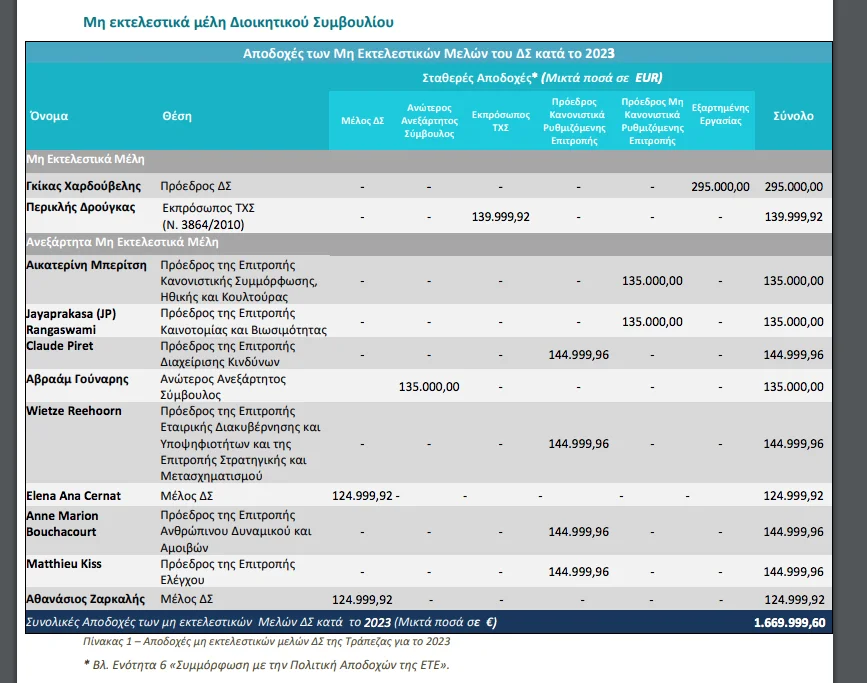
Task: Select the name 'Anne Marion Bouchacourt'
Action: 62,524
